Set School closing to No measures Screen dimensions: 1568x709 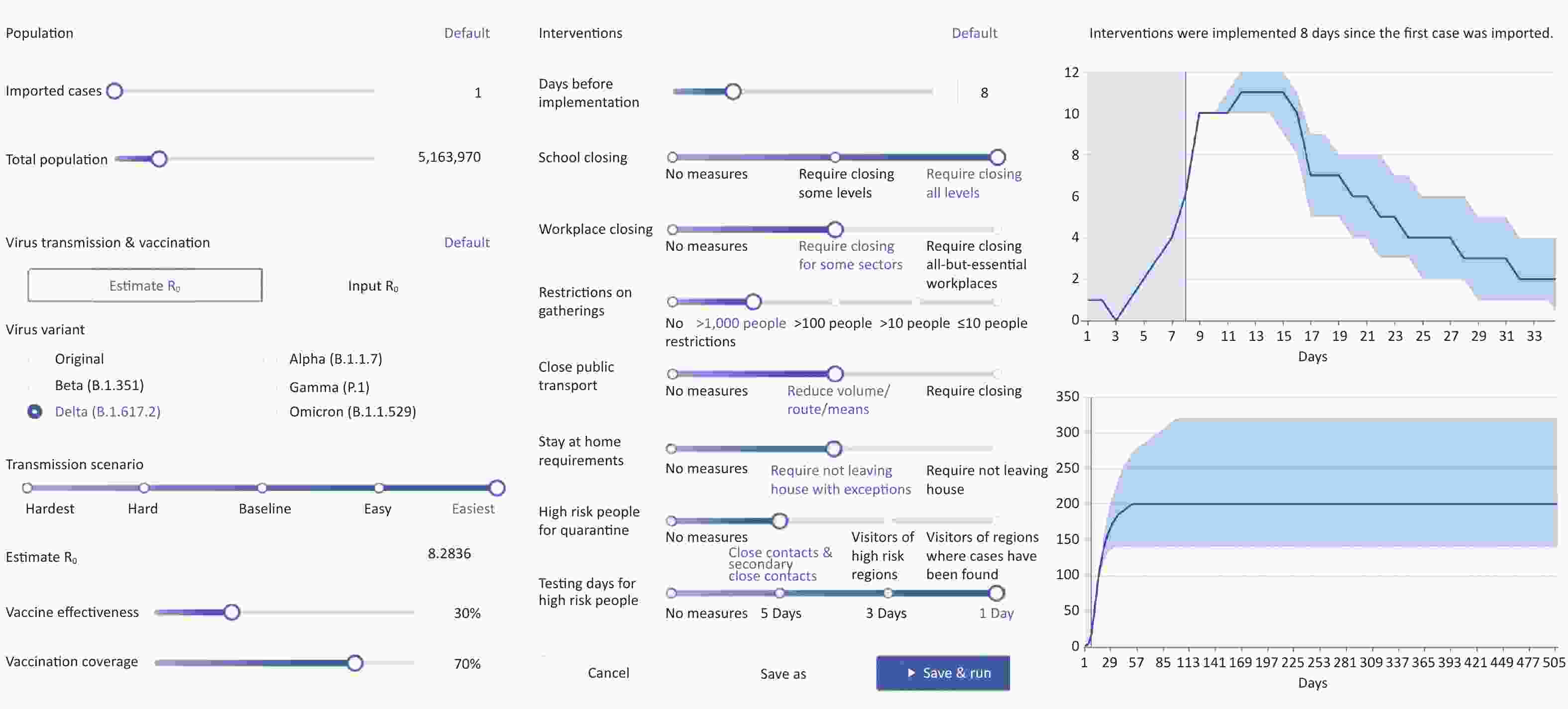click(x=672, y=158)
